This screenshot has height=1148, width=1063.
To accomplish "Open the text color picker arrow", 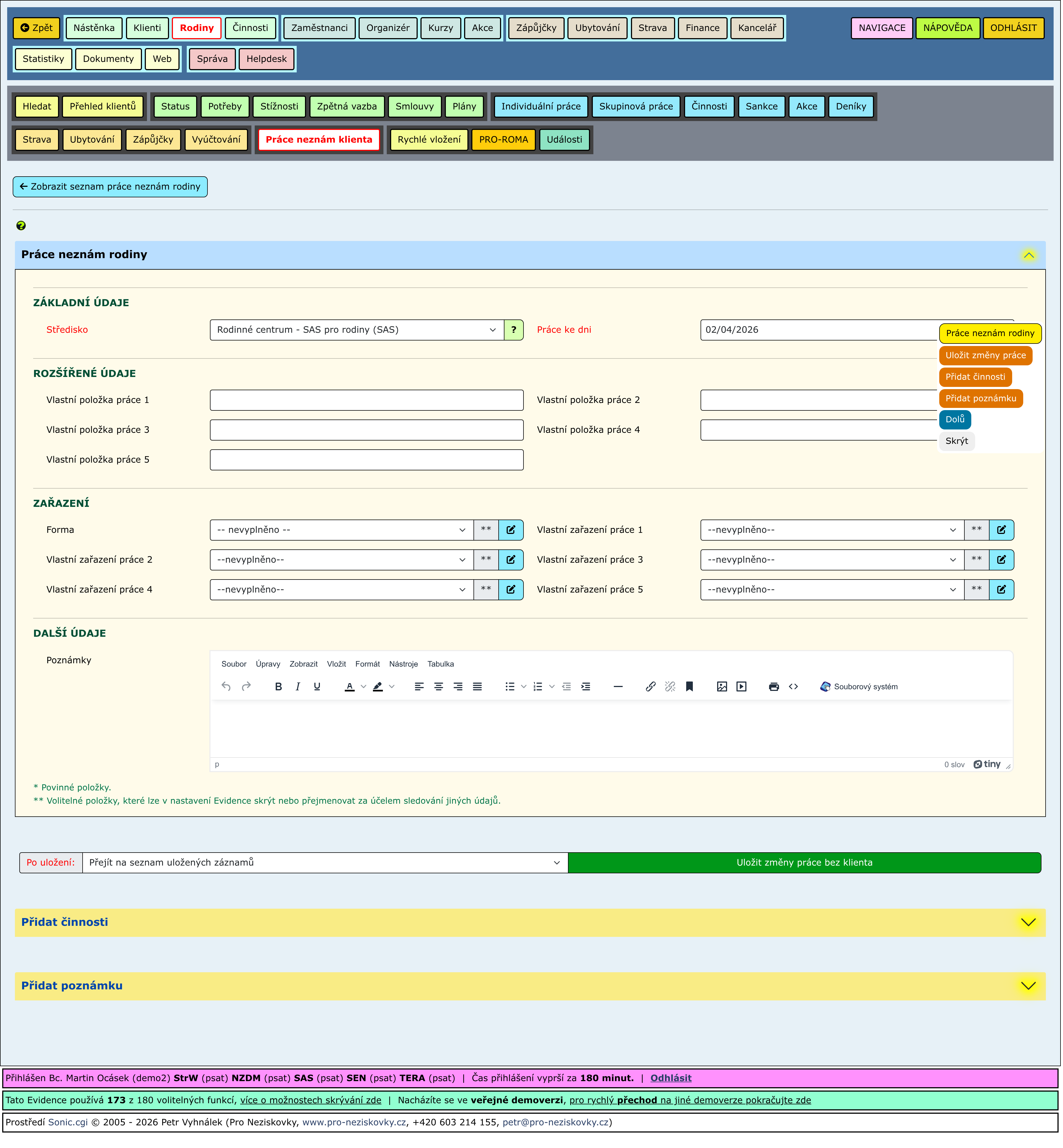I will (x=364, y=686).
